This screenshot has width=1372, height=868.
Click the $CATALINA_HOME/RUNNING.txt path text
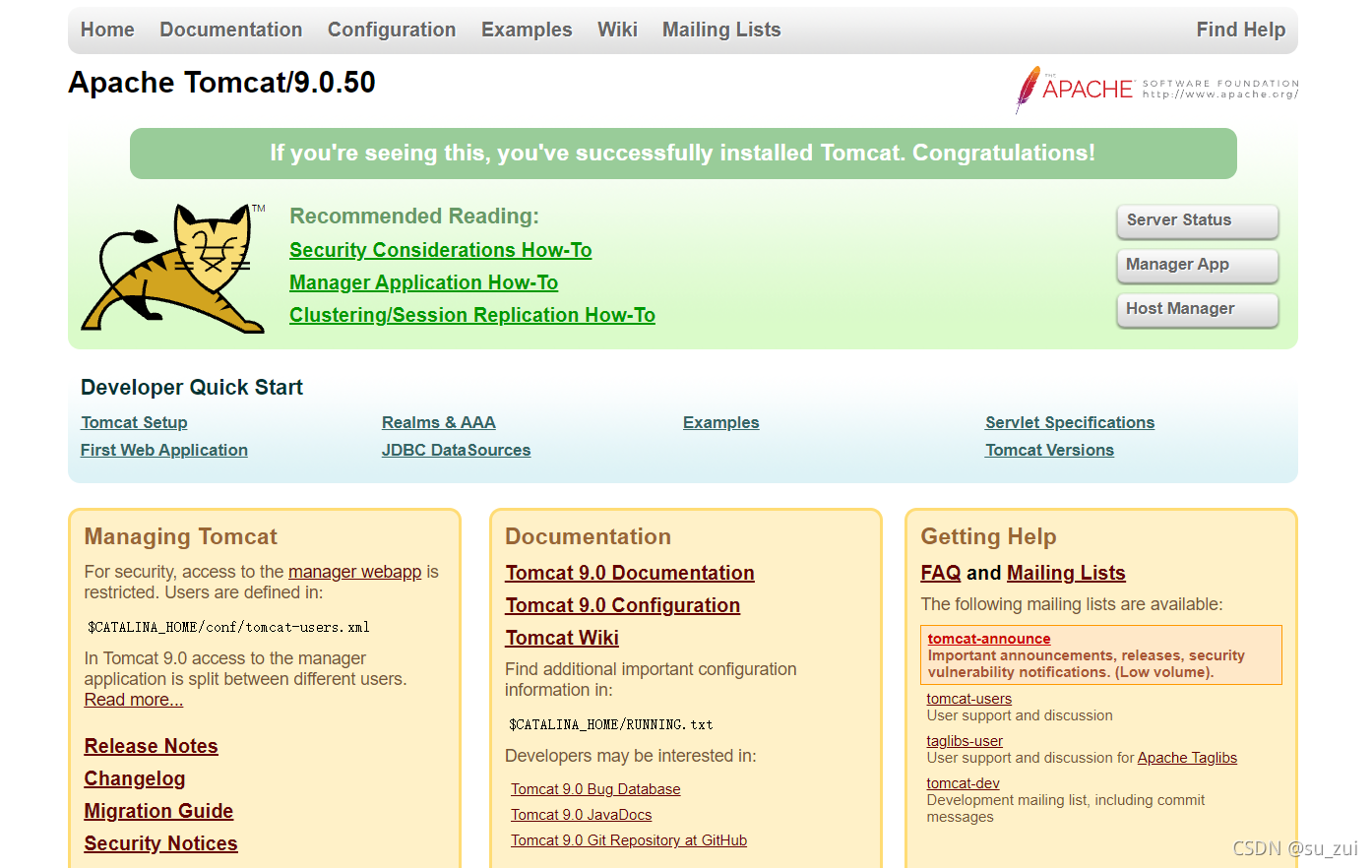(611, 724)
